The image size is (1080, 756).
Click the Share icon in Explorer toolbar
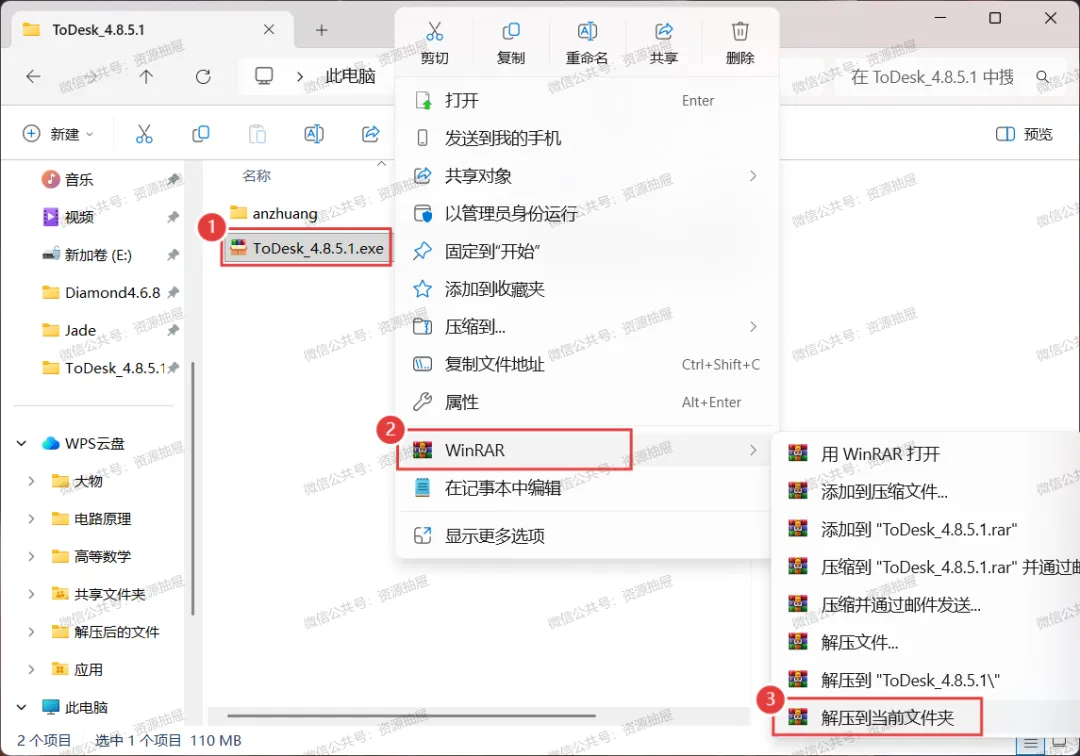tap(371, 134)
